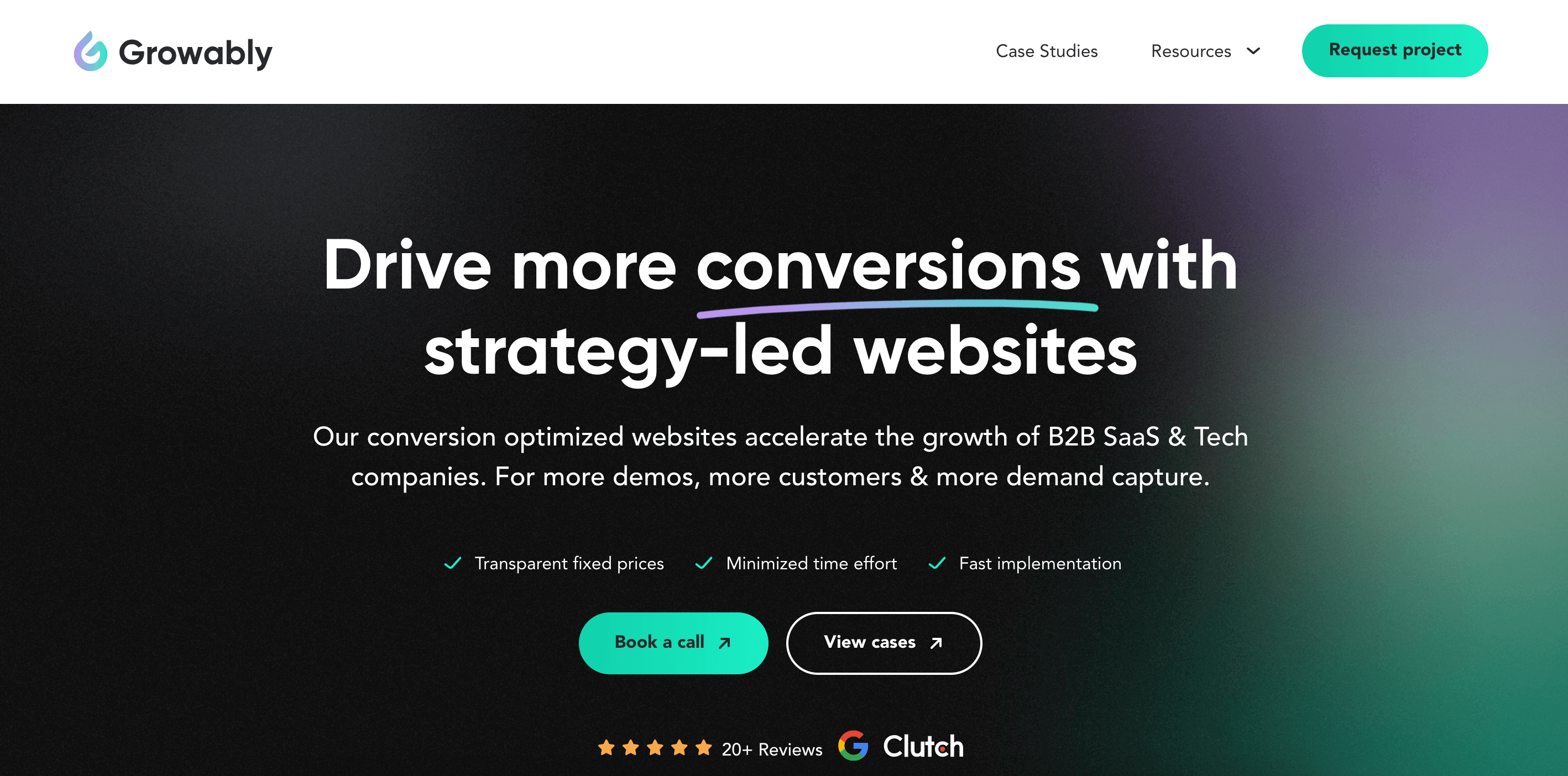Click the green checkmark next to Transparent fixed prices
Image resolution: width=1568 pixels, height=776 pixels.
point(452,563)
